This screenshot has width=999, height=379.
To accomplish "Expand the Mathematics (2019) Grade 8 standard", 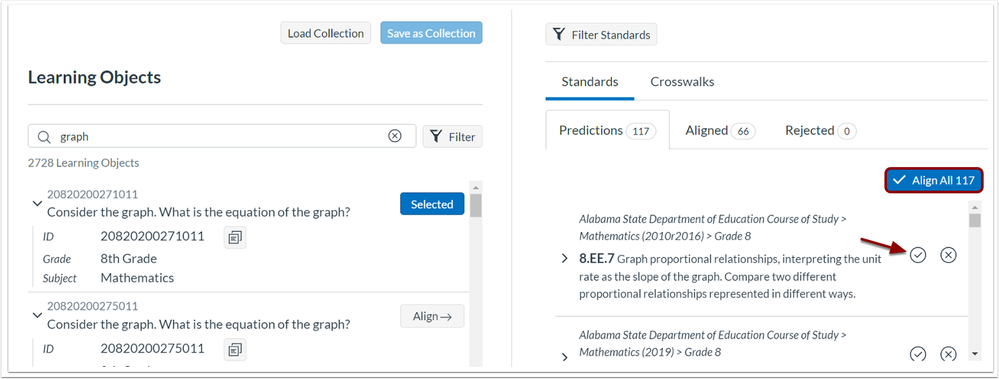I will click(x=564, y=357).
